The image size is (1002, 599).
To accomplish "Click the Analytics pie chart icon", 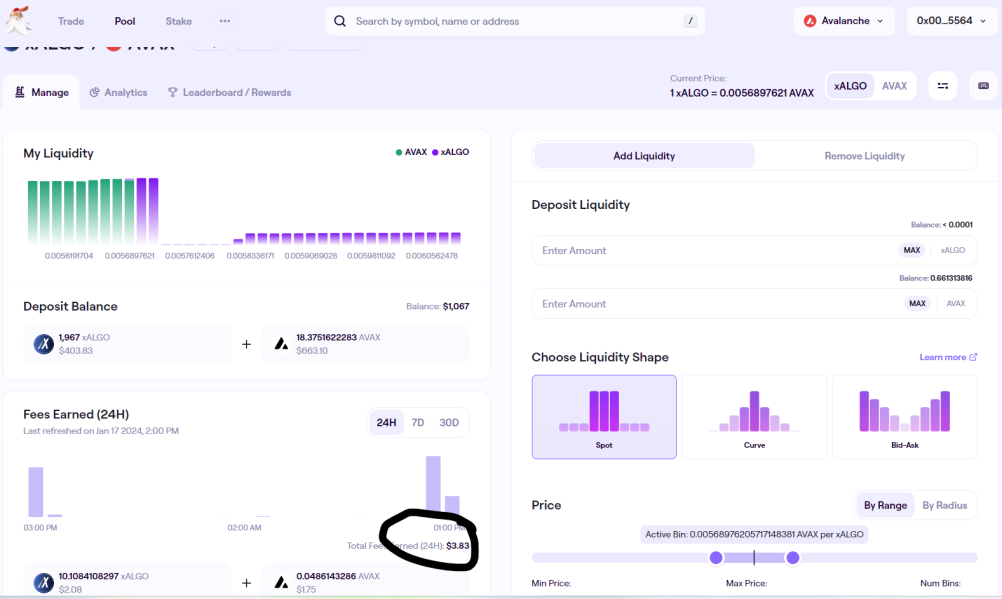I will [x=95, y=92].
